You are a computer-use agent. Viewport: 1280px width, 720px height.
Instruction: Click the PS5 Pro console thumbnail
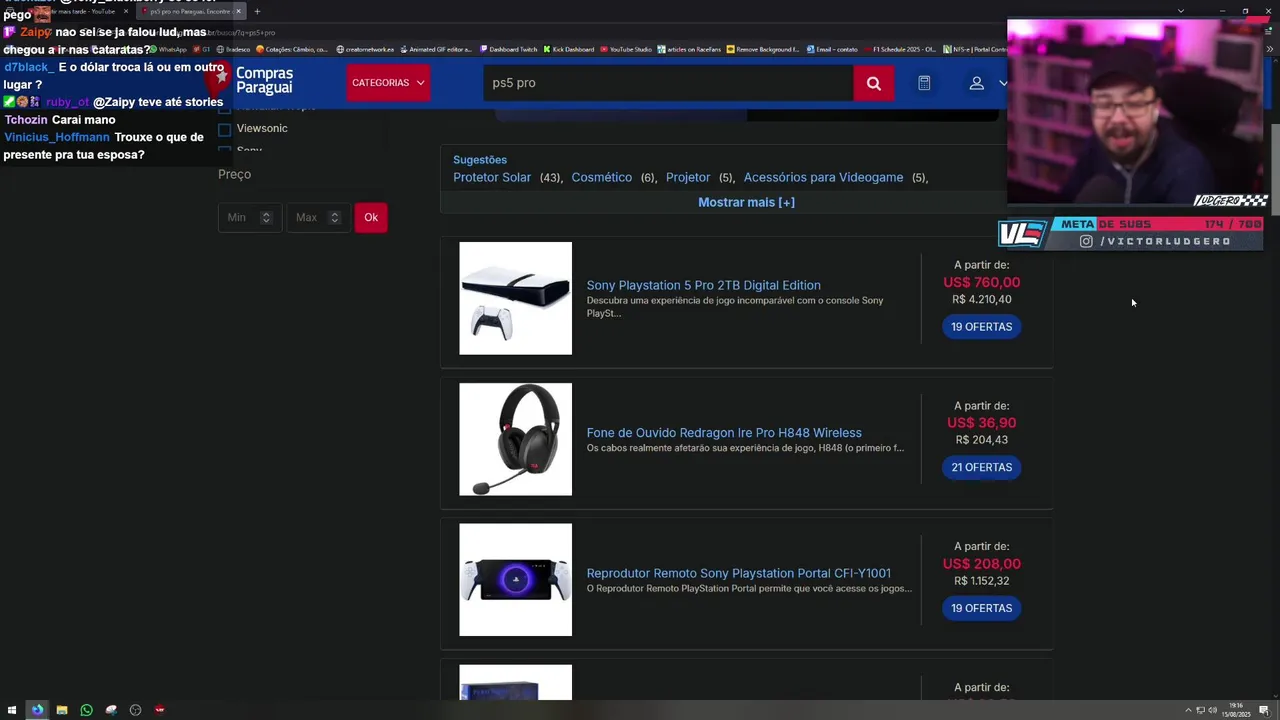[515, 298]
